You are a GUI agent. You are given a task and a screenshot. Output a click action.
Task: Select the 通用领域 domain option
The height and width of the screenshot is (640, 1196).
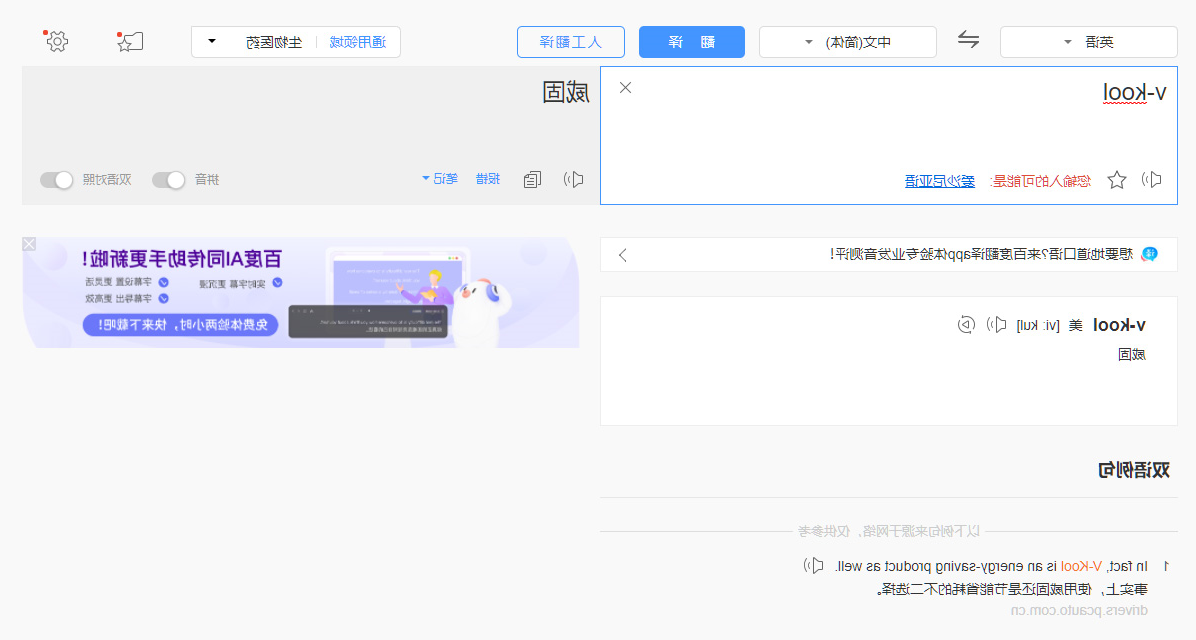[358, 42]
